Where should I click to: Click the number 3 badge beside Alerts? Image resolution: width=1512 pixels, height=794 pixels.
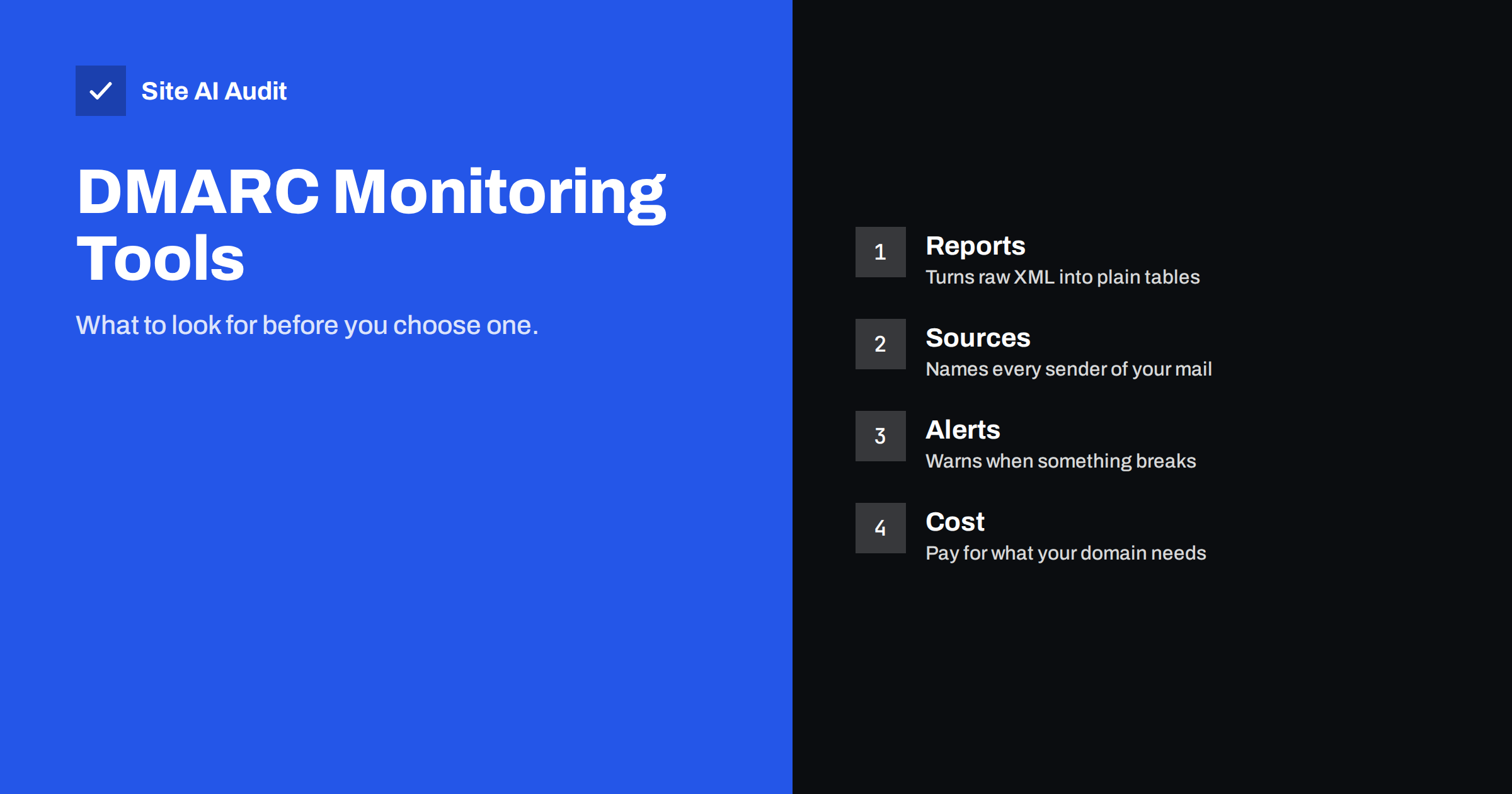coord(881,436)
